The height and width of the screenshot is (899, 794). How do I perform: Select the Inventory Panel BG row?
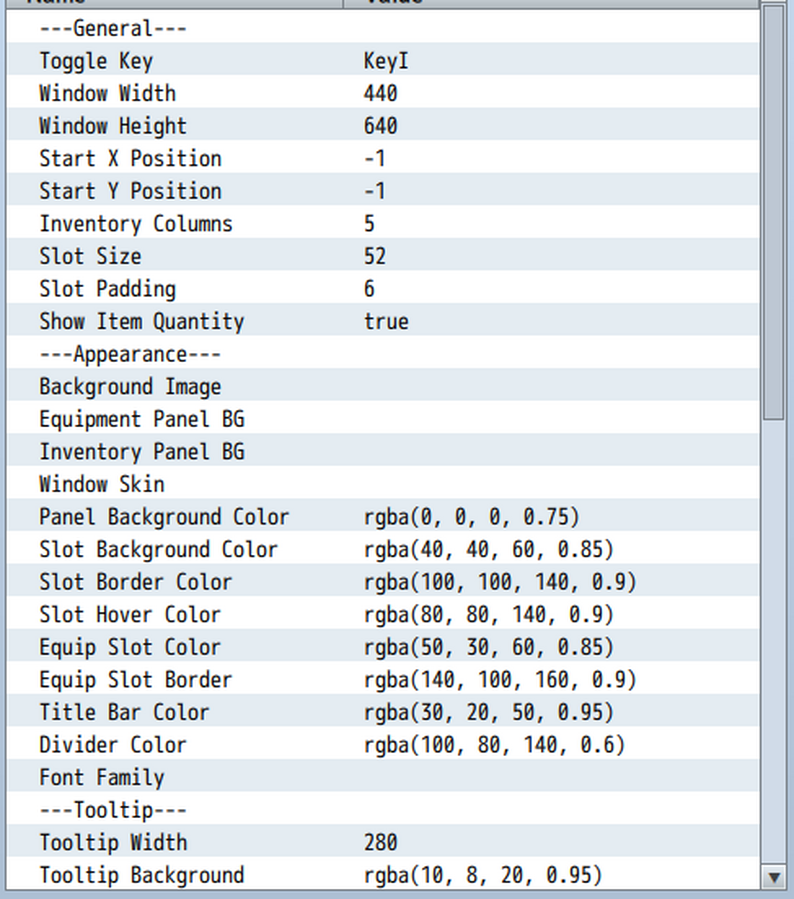[x=383, y=452]
